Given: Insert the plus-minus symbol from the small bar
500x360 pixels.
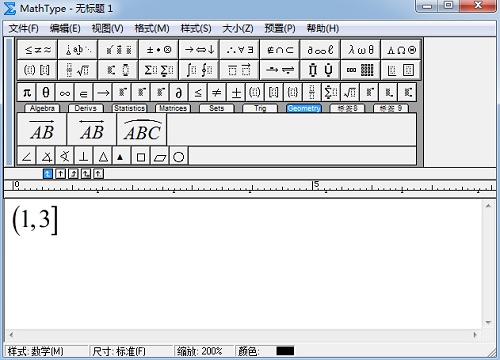Looking at the screenshot, I should 236,92.
